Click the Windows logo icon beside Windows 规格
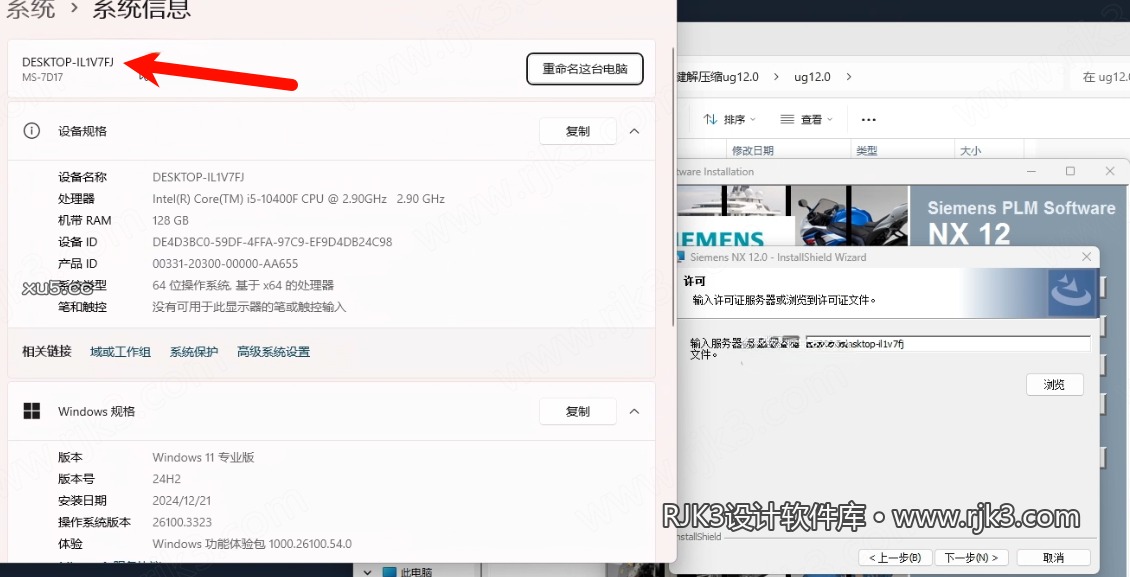Viewport: 1130px width, 577px height. [32, 411]
